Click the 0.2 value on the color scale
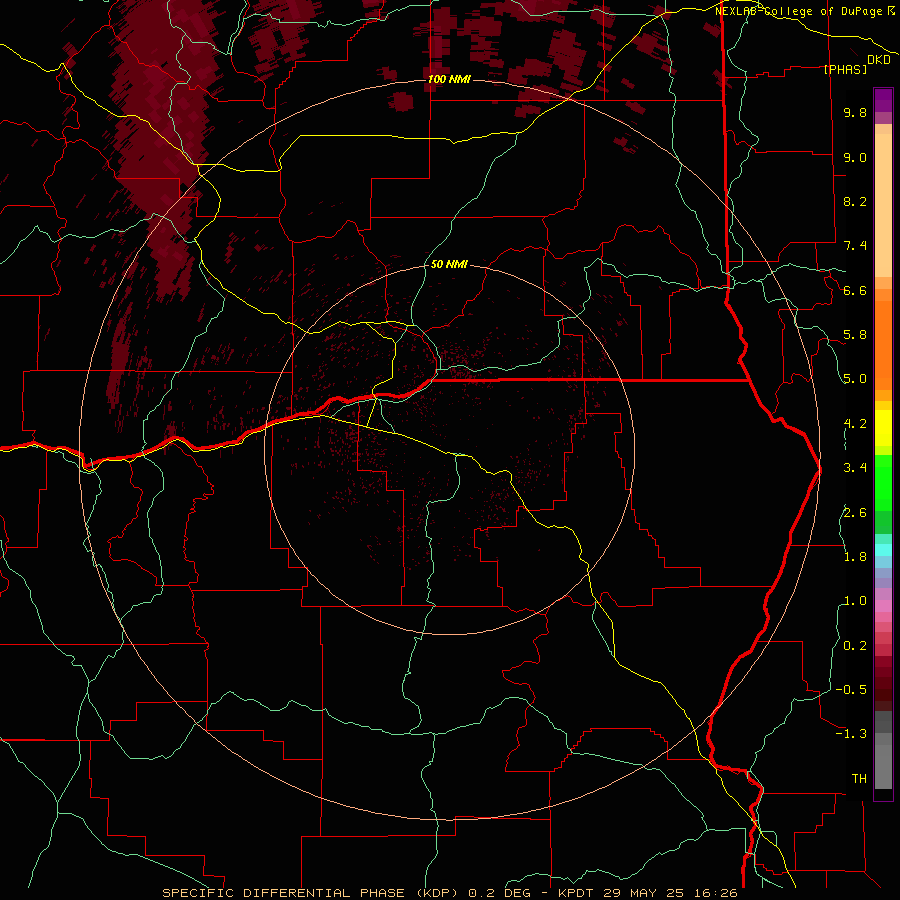This screenshot has height=900, width=900. tap(855, 646)
